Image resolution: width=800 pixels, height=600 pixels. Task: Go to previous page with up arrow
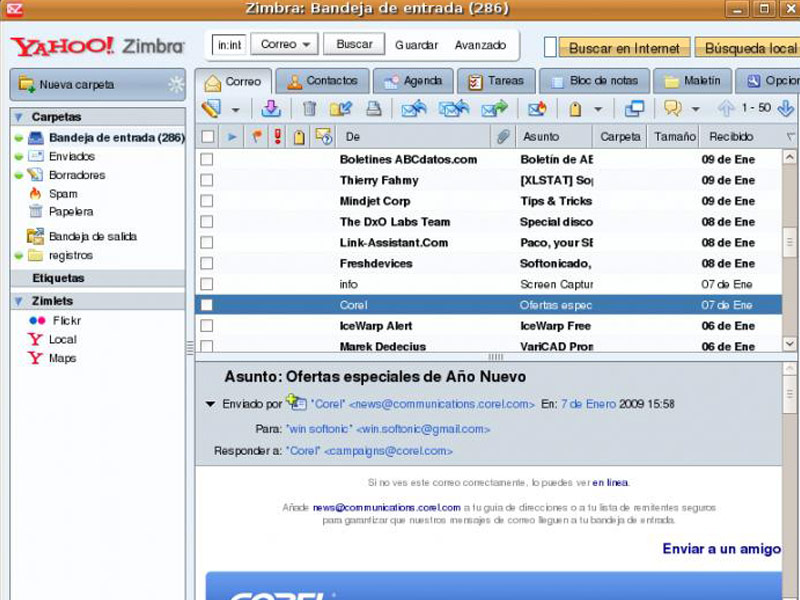726,108
